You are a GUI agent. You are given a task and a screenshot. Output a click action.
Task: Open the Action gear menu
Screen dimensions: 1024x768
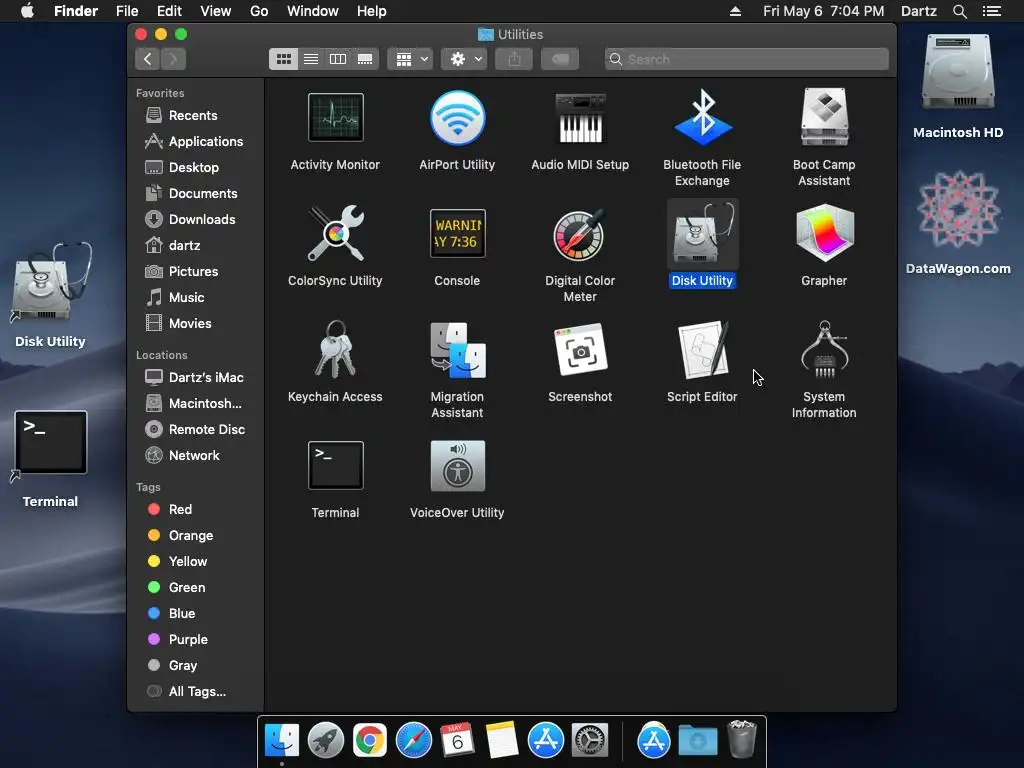click(464, 59)
